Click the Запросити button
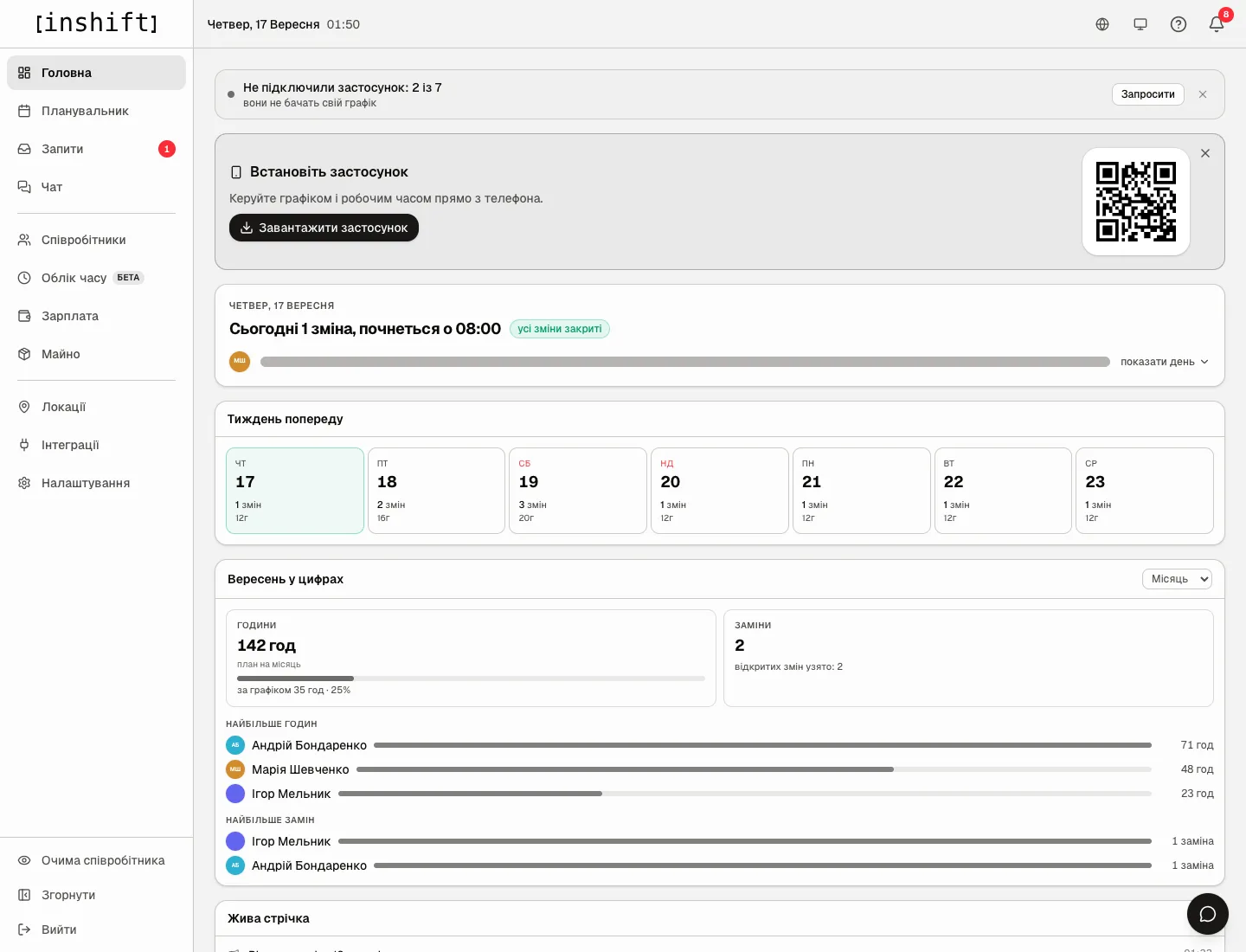The image size is (1246, 952). click(x=1148, y=94)
